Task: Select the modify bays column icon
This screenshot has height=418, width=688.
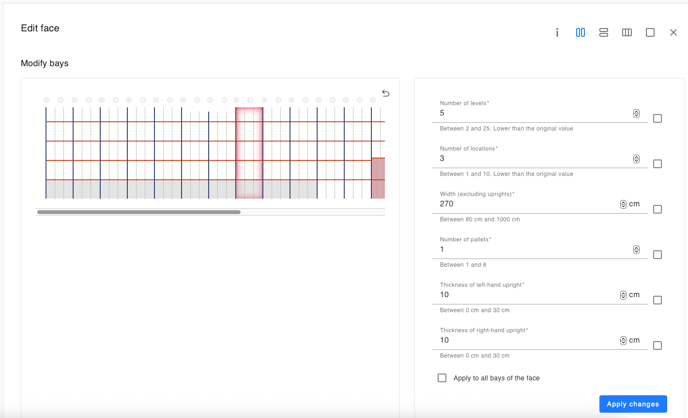Action: 580,32
